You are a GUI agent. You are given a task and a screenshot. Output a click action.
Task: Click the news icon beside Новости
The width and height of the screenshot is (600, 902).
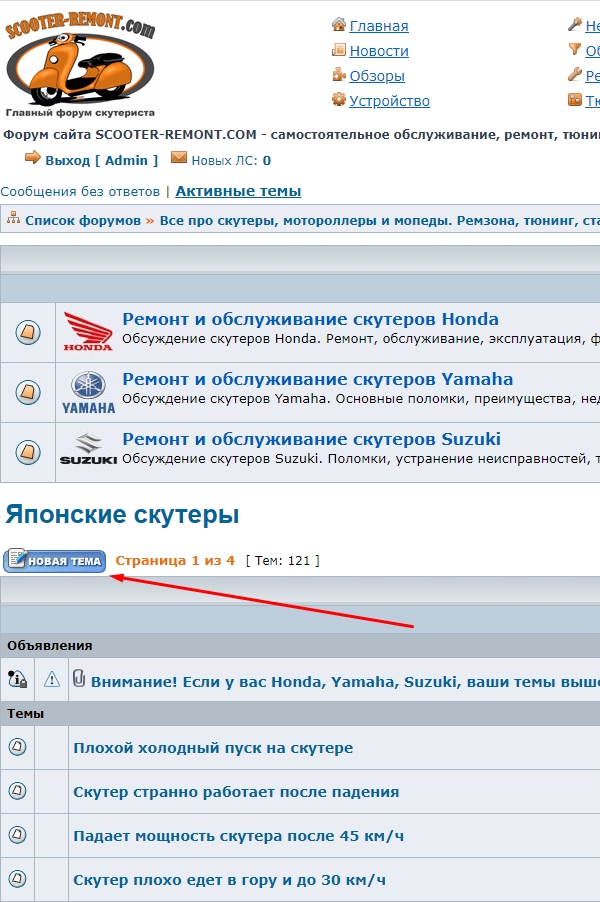(x=339, y=50)
